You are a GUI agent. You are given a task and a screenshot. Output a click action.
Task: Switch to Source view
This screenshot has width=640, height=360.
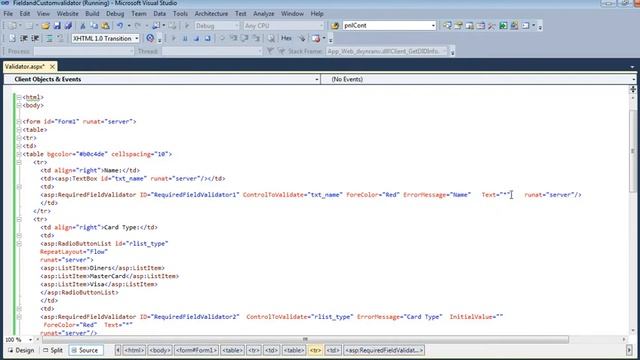[x=85, y=350]
